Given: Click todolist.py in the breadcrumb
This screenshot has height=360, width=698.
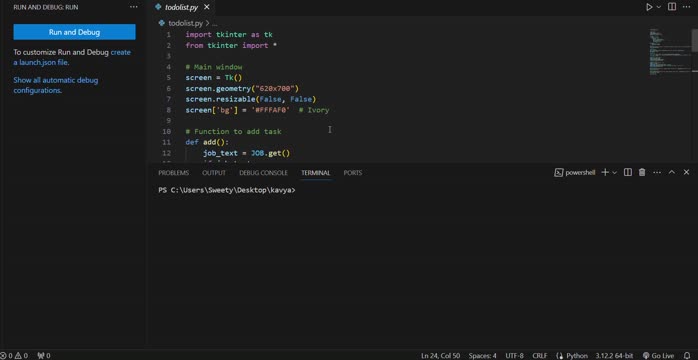Looking at the screenshot, I should pos(186,23).
